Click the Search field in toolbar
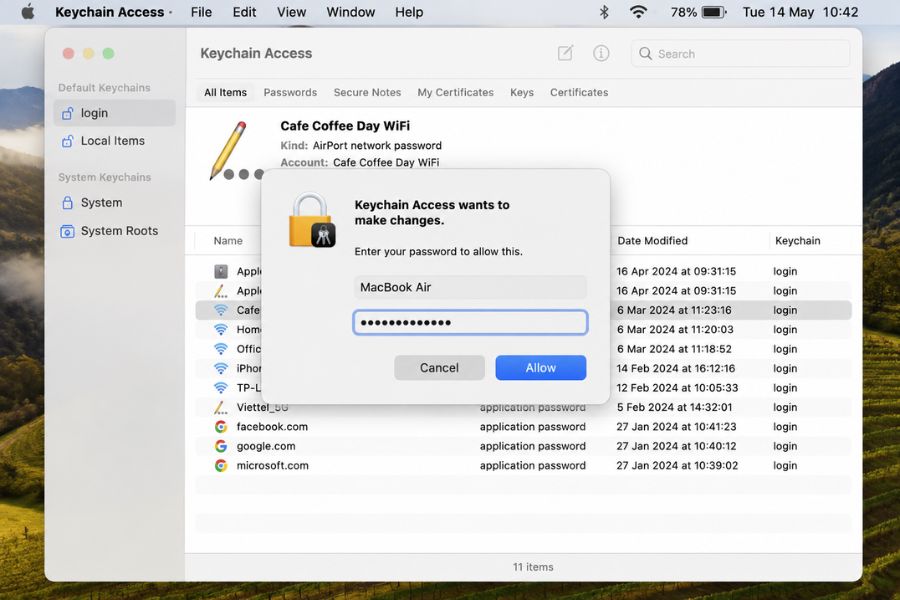The width and height of the screenshot is (900, 600). pos(740,53)
